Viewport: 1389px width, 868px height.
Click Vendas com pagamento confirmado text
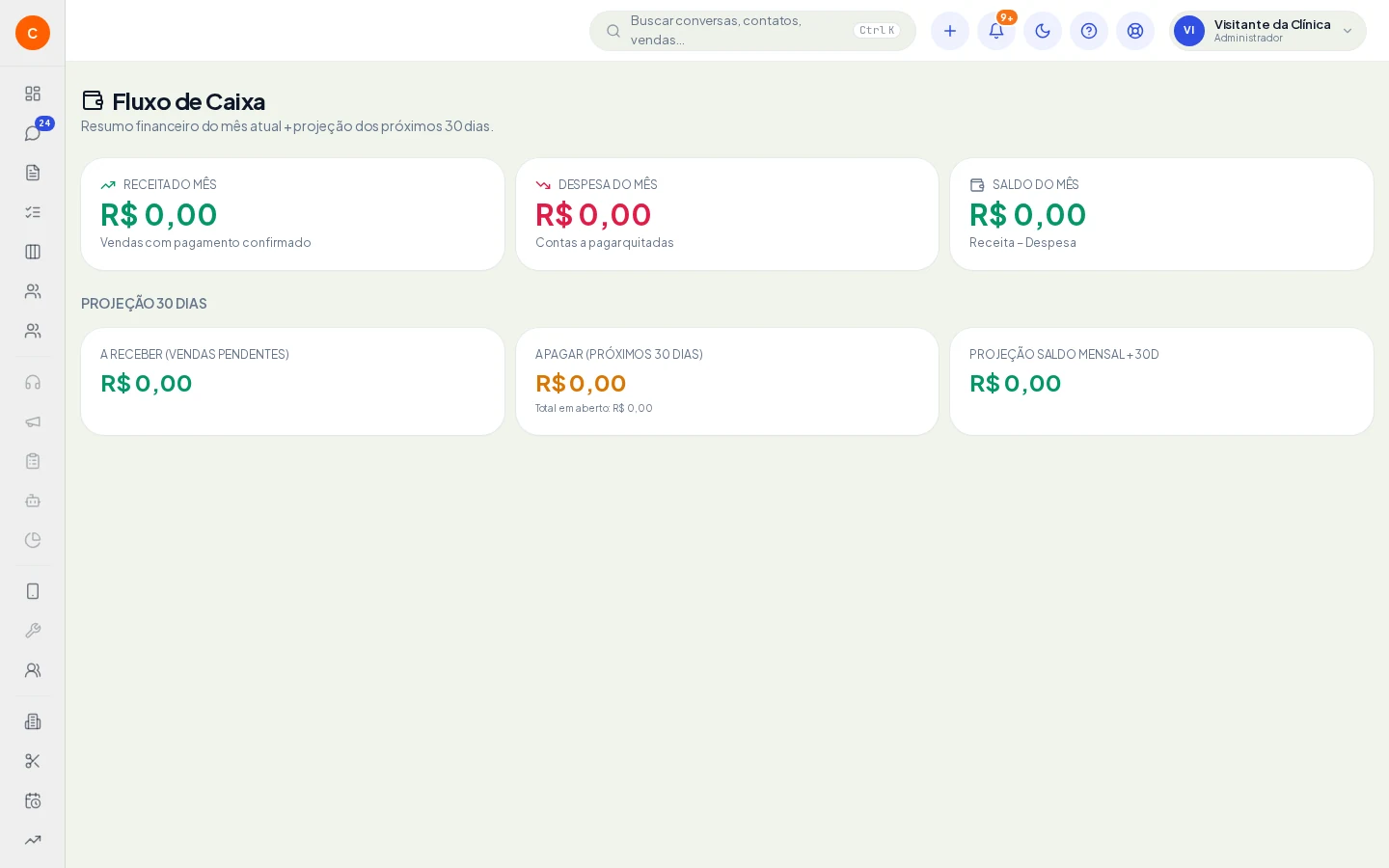pyautogui.click(x=205, y=243)
